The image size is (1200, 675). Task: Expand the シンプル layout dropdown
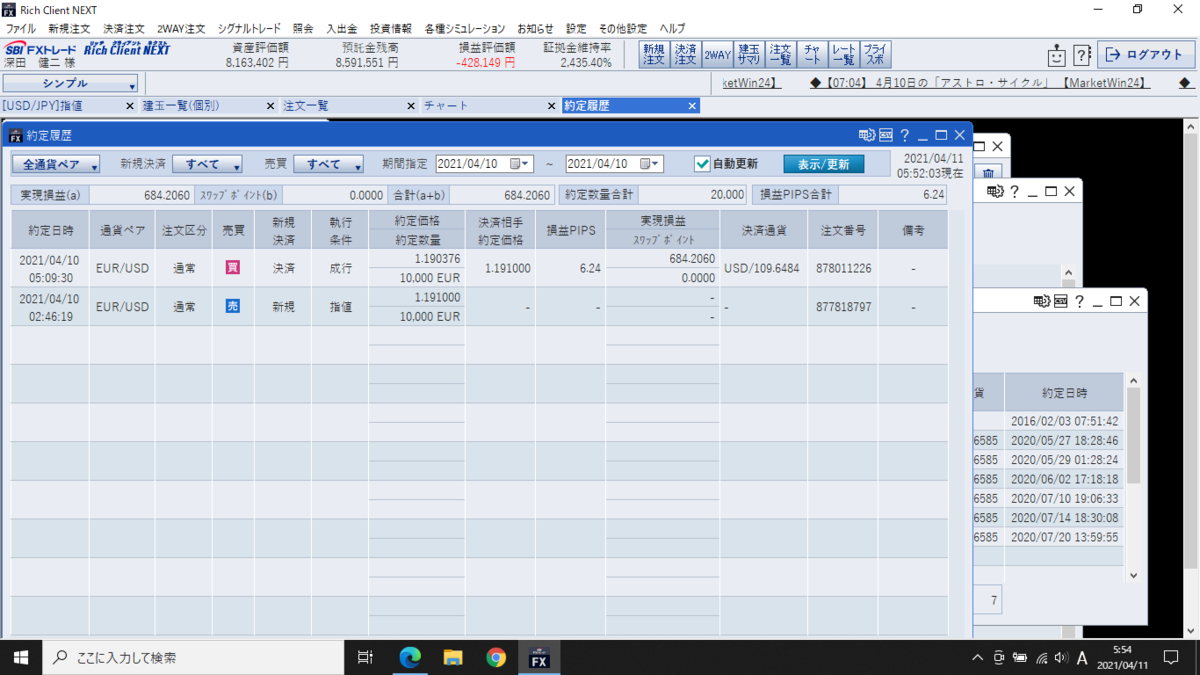tap(70, 84)
